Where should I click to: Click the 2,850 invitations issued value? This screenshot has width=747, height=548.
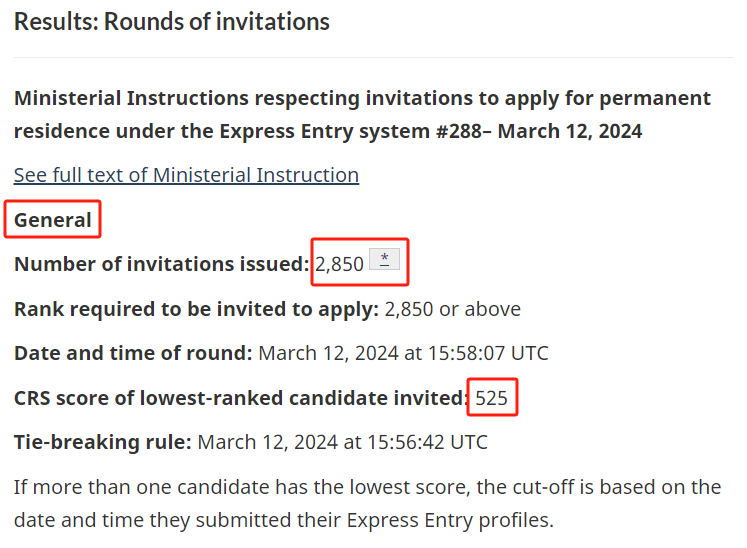pyautogui.click(x=339, y=264)
